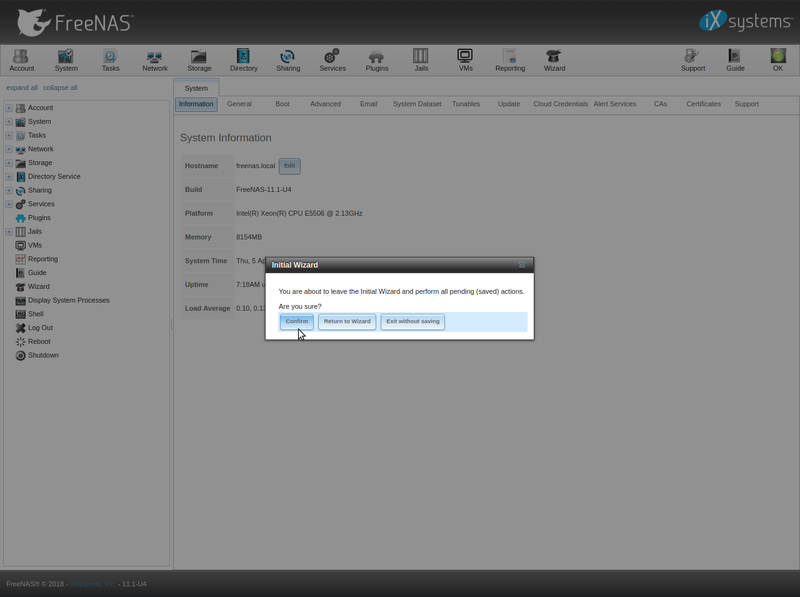Confirm leaving the Initial Wizard

click(296, 321)
